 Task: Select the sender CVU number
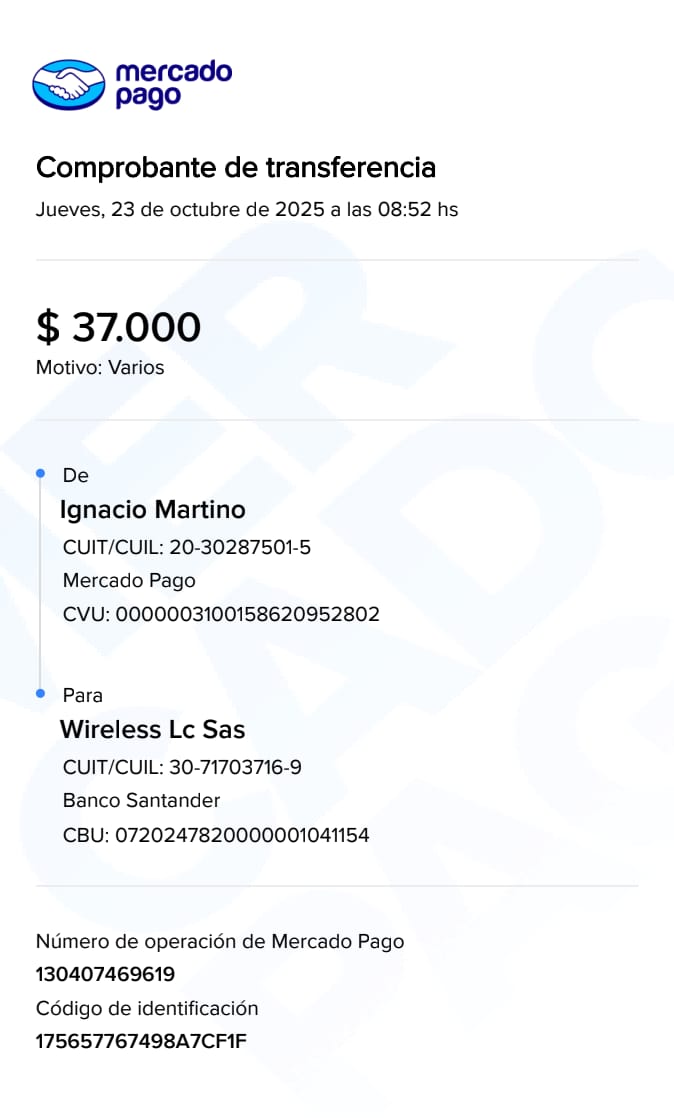pos(248,614)
